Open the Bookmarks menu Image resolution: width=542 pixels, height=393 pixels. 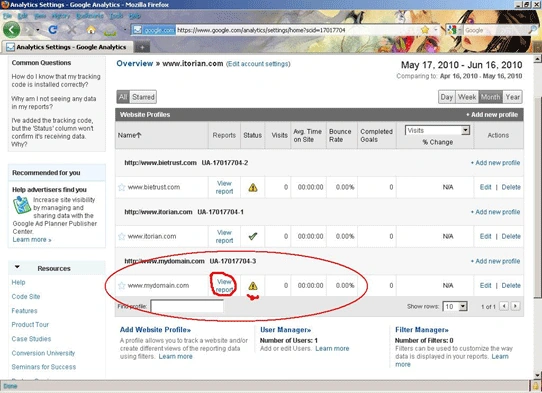pos(90,16)
